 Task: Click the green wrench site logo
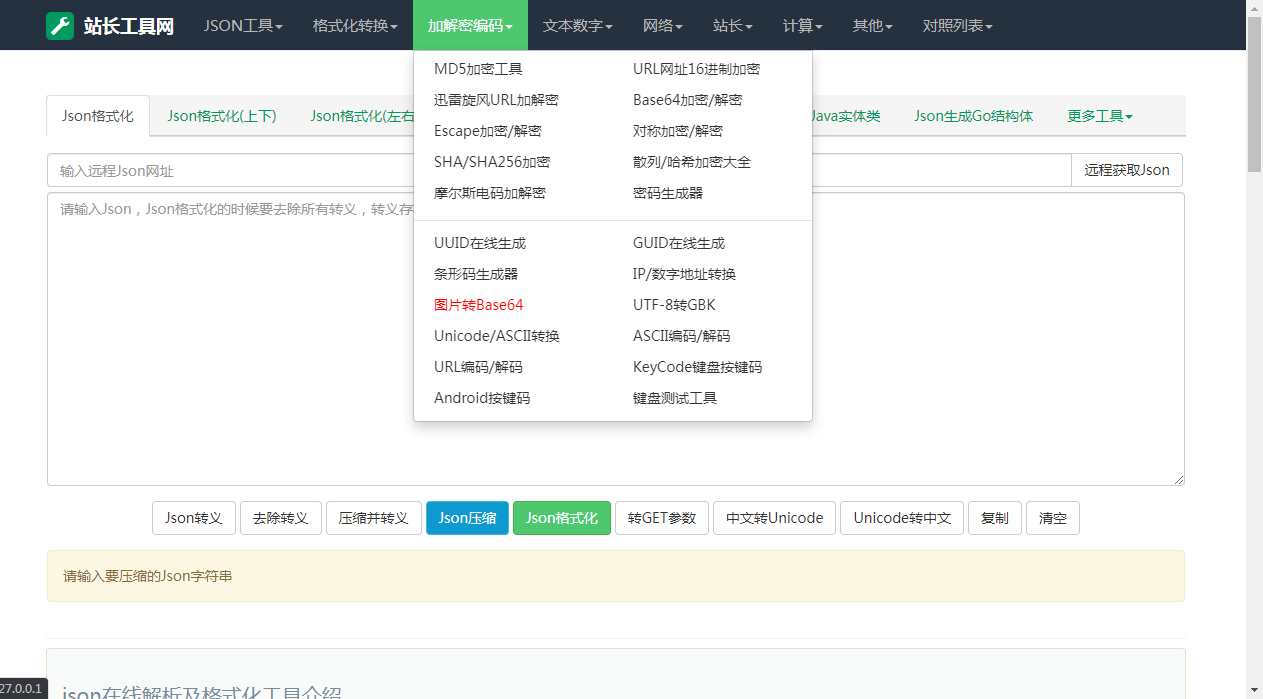pyautogui.click(x=60, y=25)
